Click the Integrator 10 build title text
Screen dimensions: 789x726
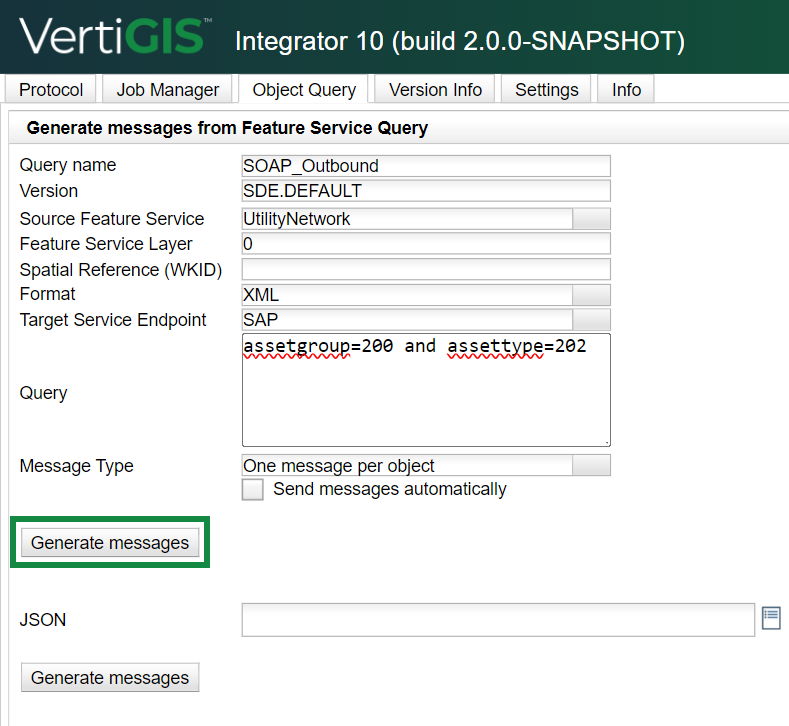point(459,41)
